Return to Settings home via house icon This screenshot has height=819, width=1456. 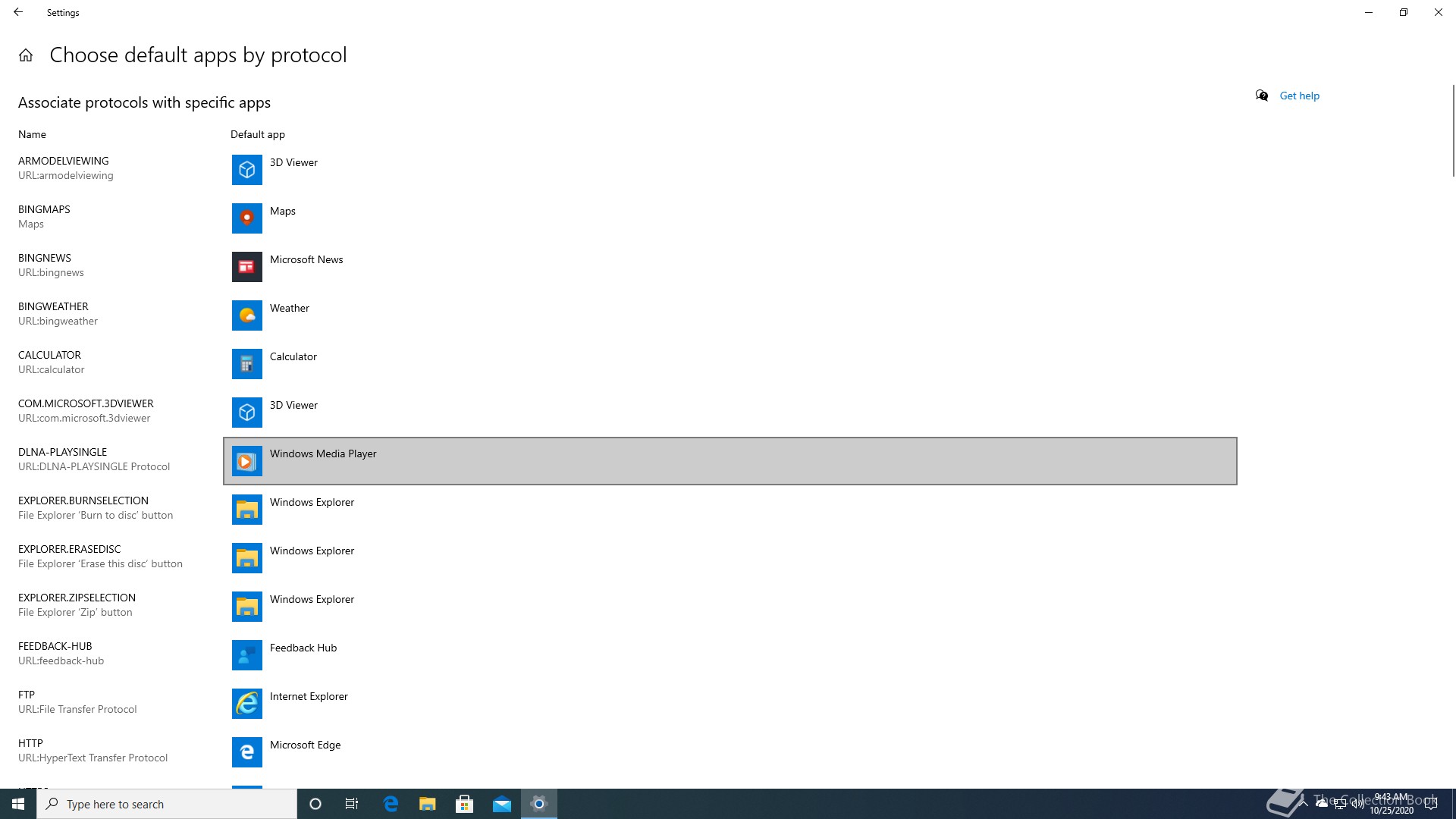pyautogui.click(x=26, y=55)
